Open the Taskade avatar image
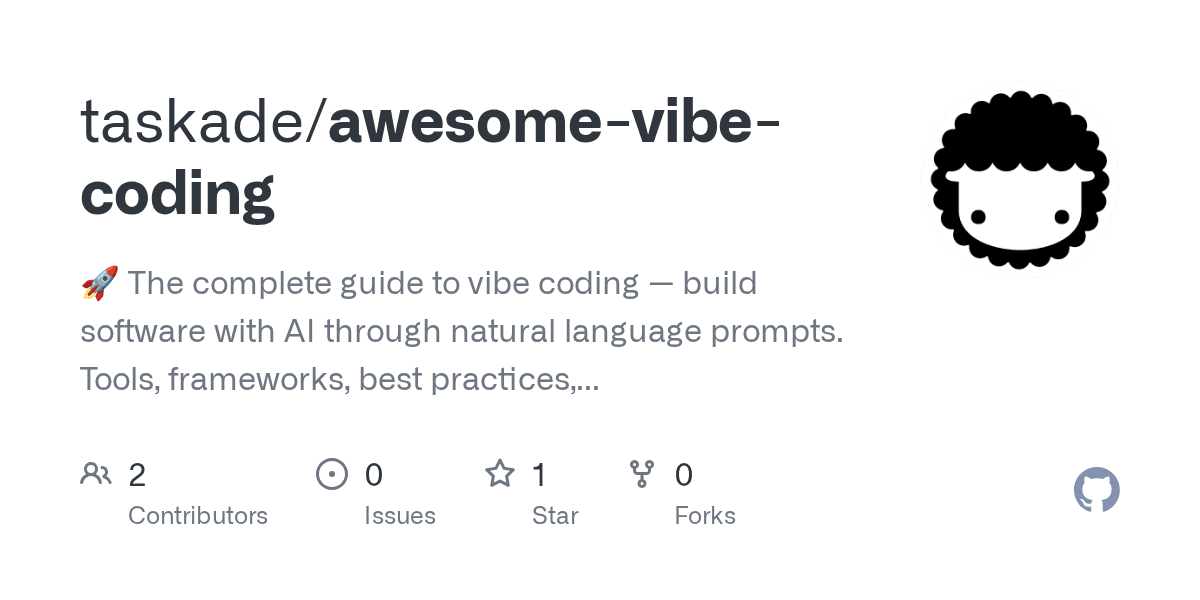 tap(1019, 180)
